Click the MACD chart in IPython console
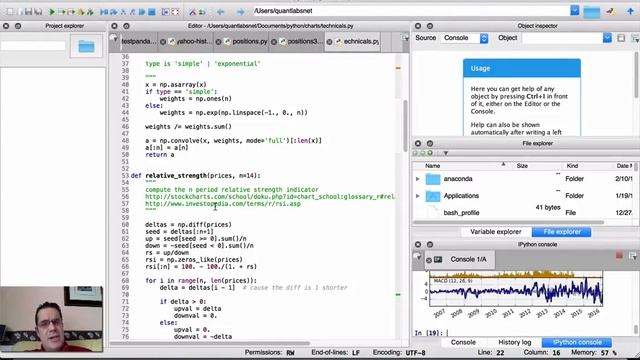 point(516,291)
